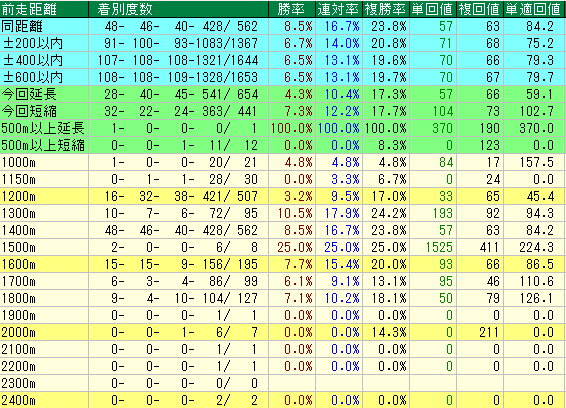
Task: Click the 500m以上延長 row label
Action: [x=43, y=128]
